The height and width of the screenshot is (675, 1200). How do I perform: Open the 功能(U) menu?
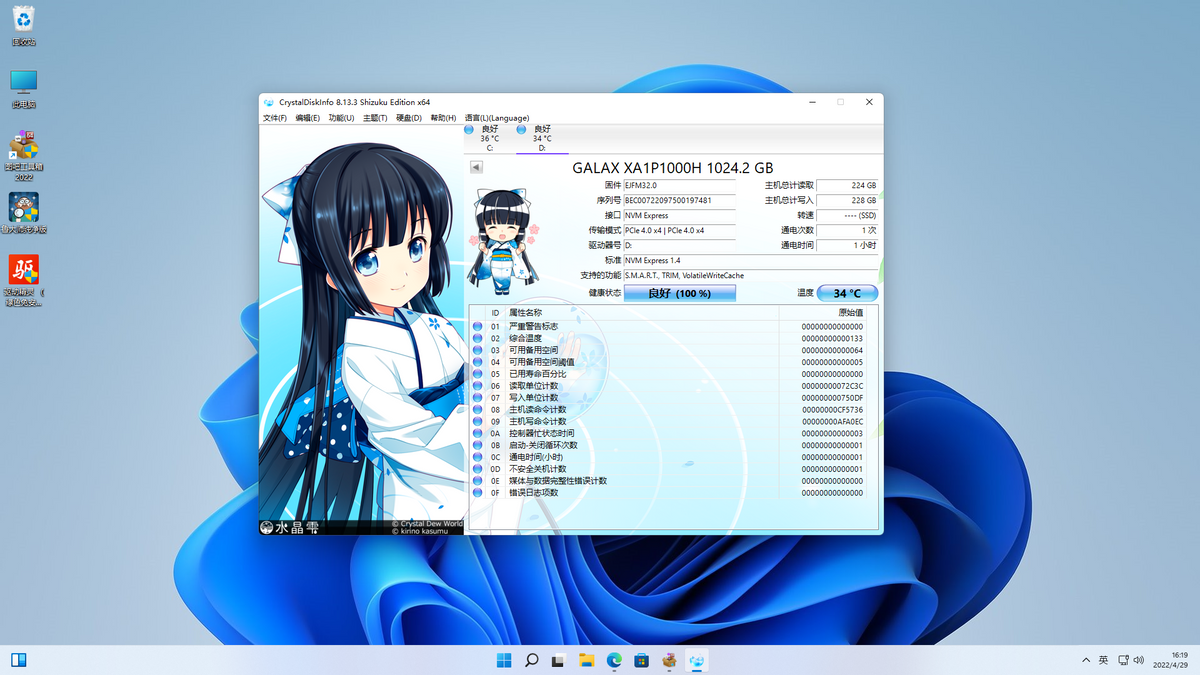click(x=341, y=118)
